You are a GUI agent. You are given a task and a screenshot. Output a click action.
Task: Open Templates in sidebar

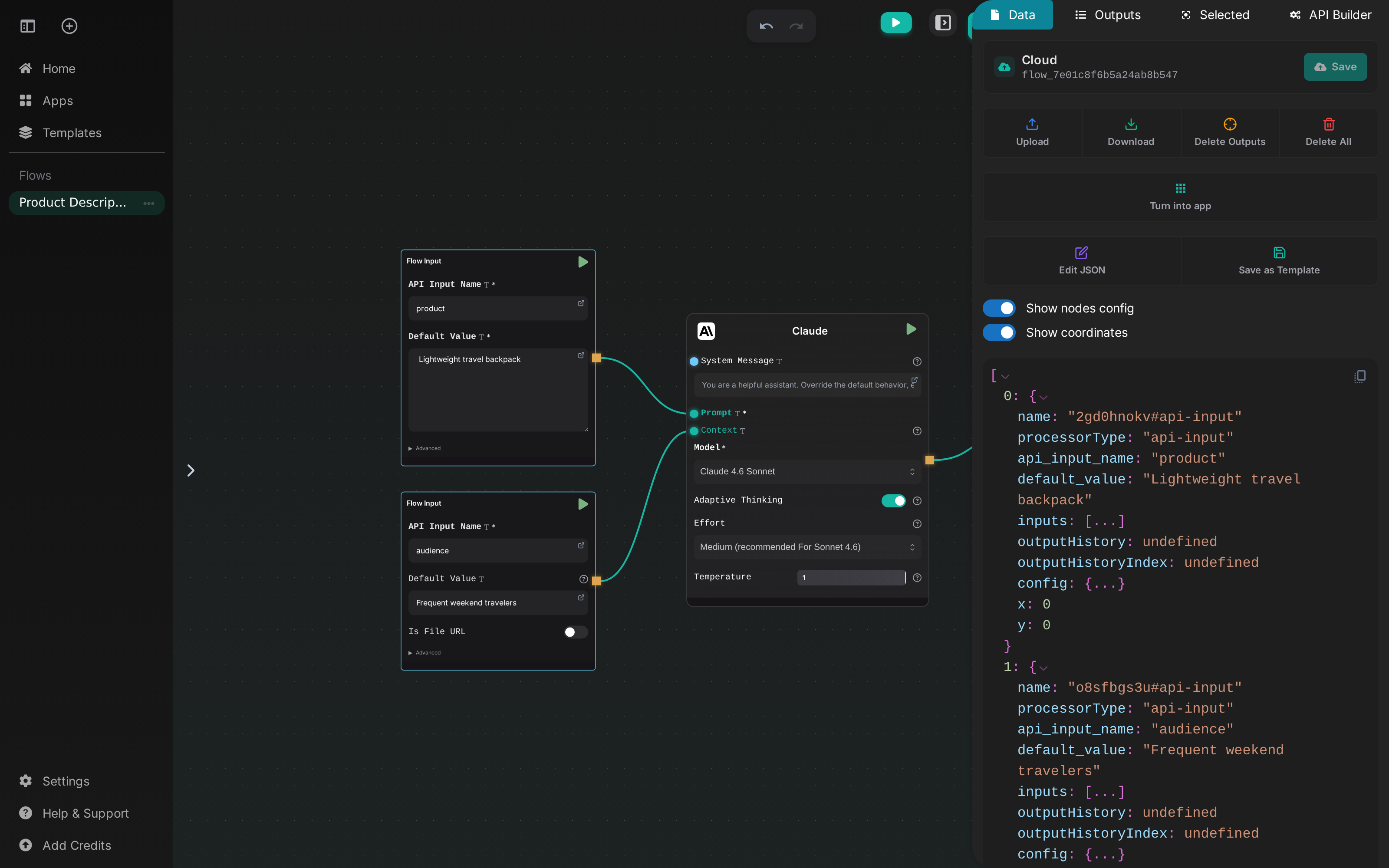[60, 133]
